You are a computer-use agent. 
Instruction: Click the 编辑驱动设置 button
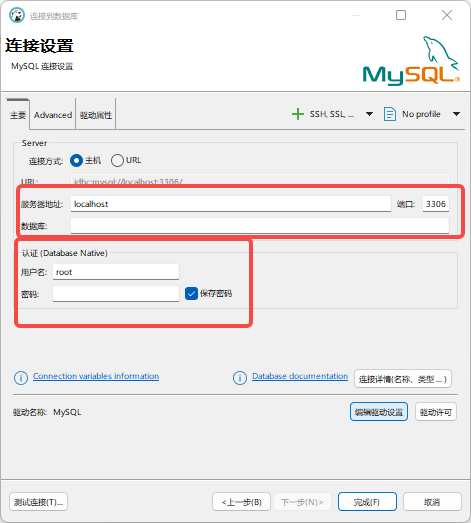(x=379, y=412)
